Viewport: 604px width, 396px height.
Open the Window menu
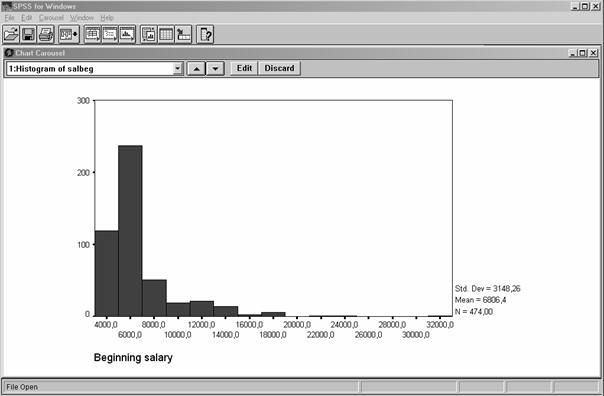[x=82, y=18]
